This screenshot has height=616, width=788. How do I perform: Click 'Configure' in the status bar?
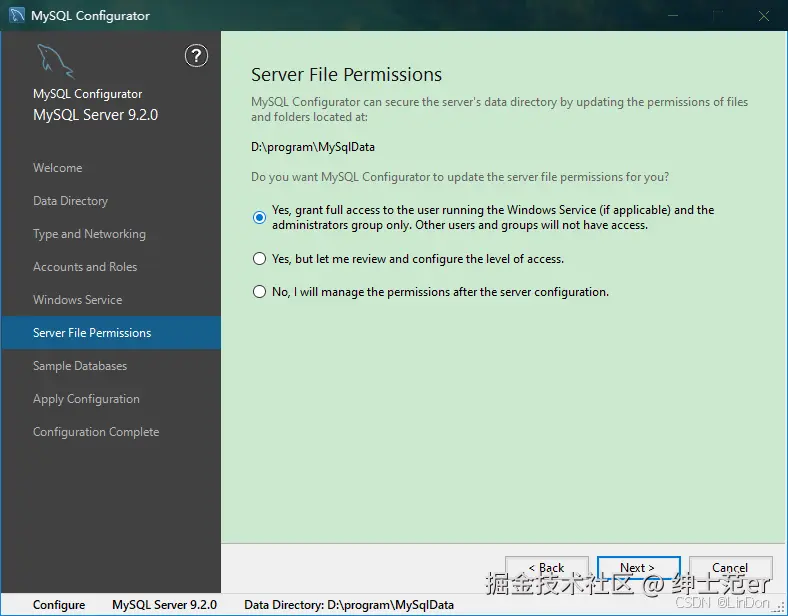[59, 605]
